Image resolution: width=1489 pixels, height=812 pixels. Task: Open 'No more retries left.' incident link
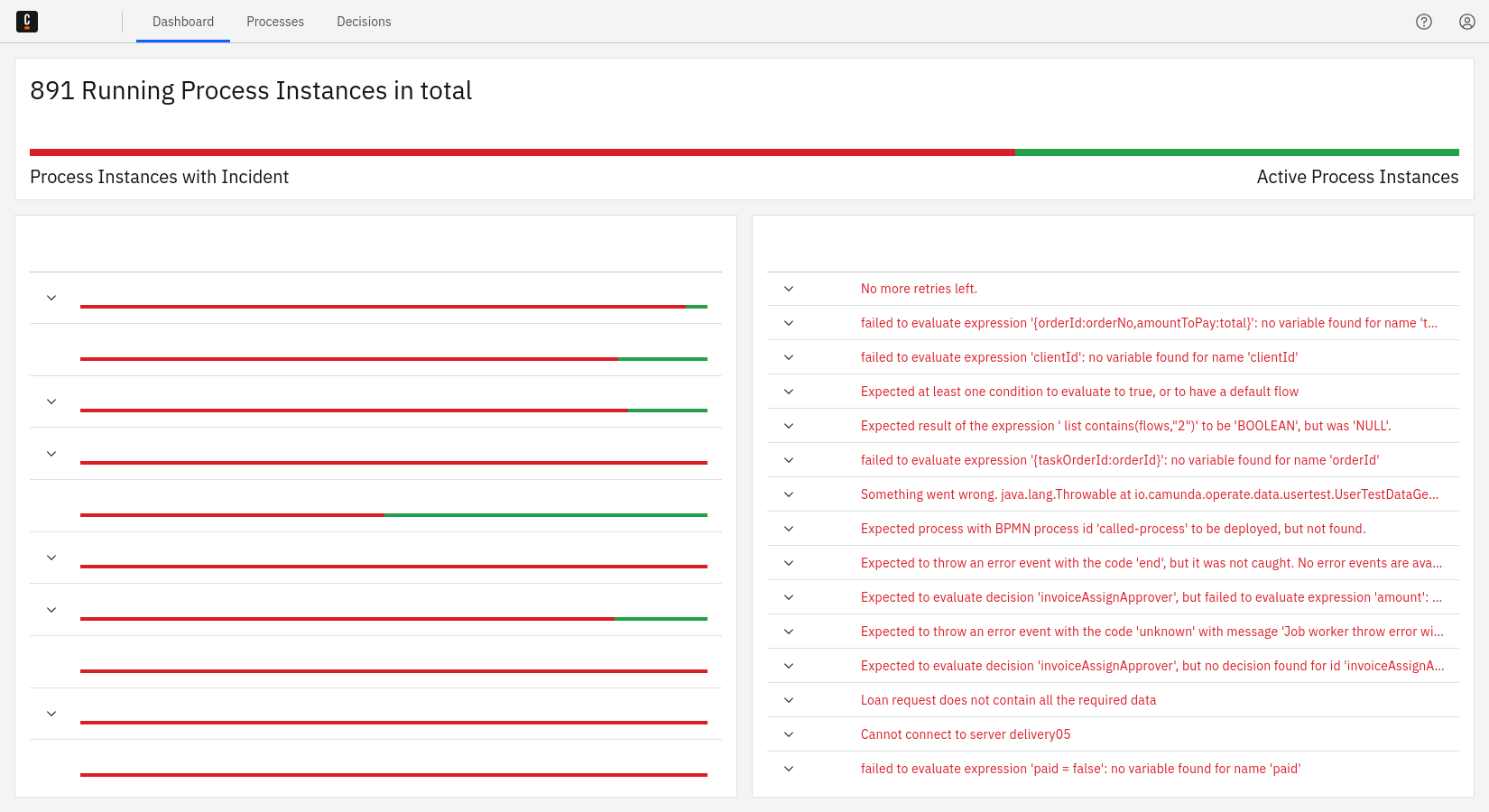(919, 289)
